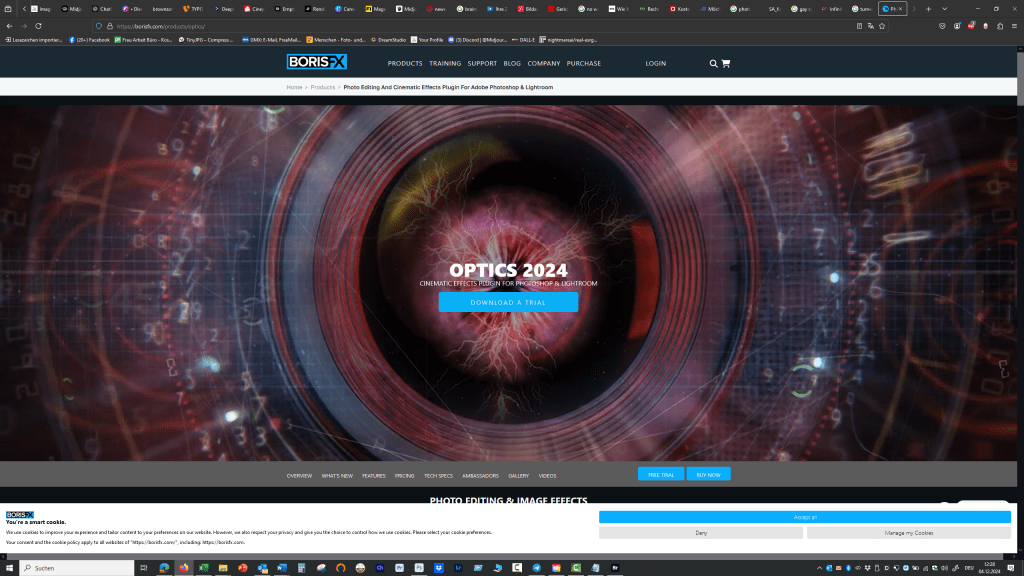1024x576 pixels.
Task: Open the shopping cart icon
Action: 725,63
